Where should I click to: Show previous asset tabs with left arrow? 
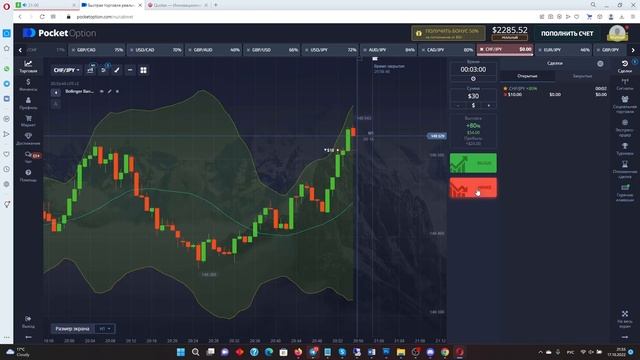click(x=20, y=50)
